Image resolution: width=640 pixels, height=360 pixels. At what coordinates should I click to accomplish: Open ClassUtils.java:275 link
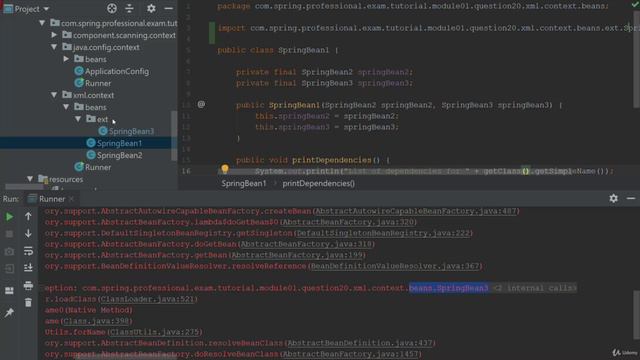[x=154, y=332]
